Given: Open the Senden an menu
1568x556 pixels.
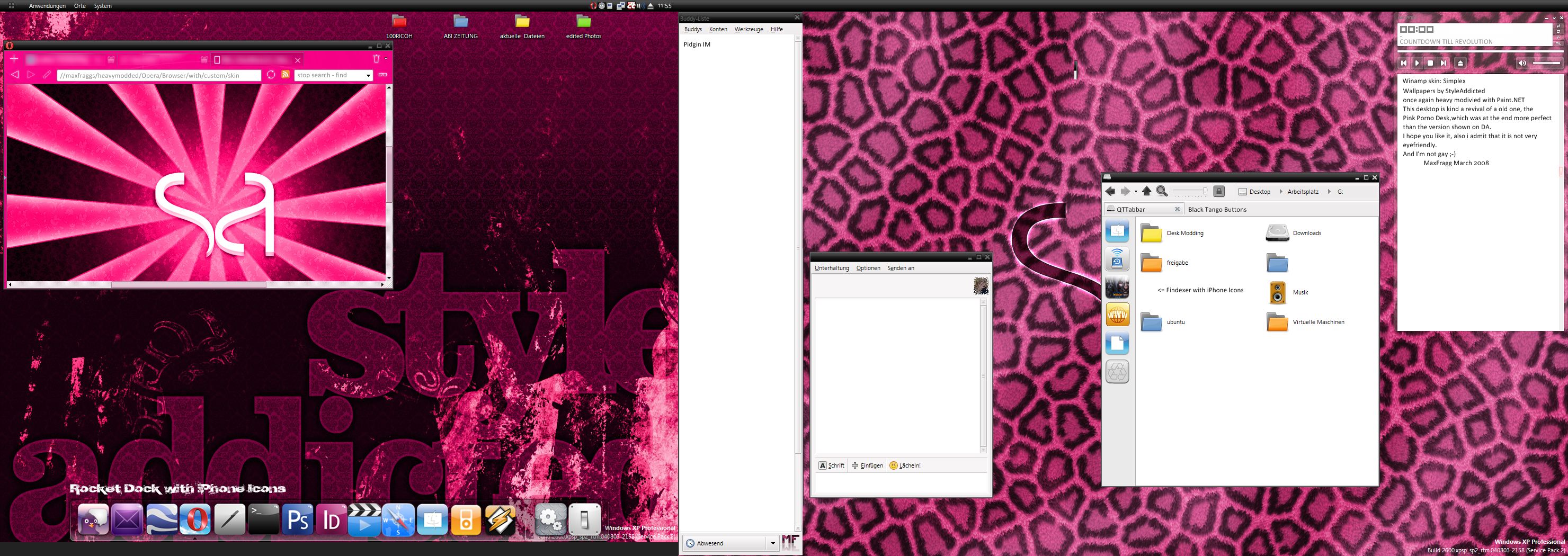Looking at the screenshot, I should coord(901,268).
